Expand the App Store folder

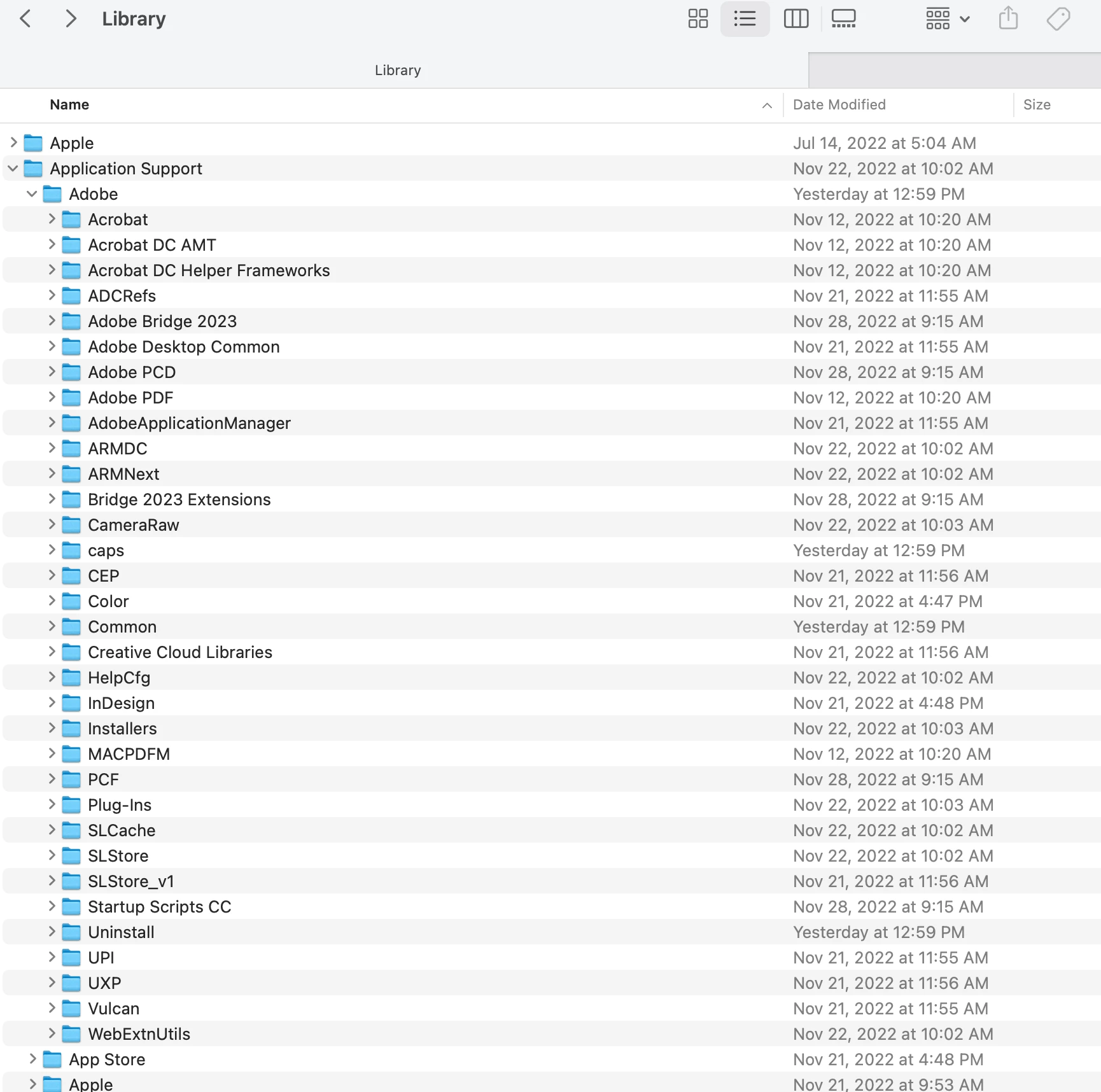(x=33, y=1059)
